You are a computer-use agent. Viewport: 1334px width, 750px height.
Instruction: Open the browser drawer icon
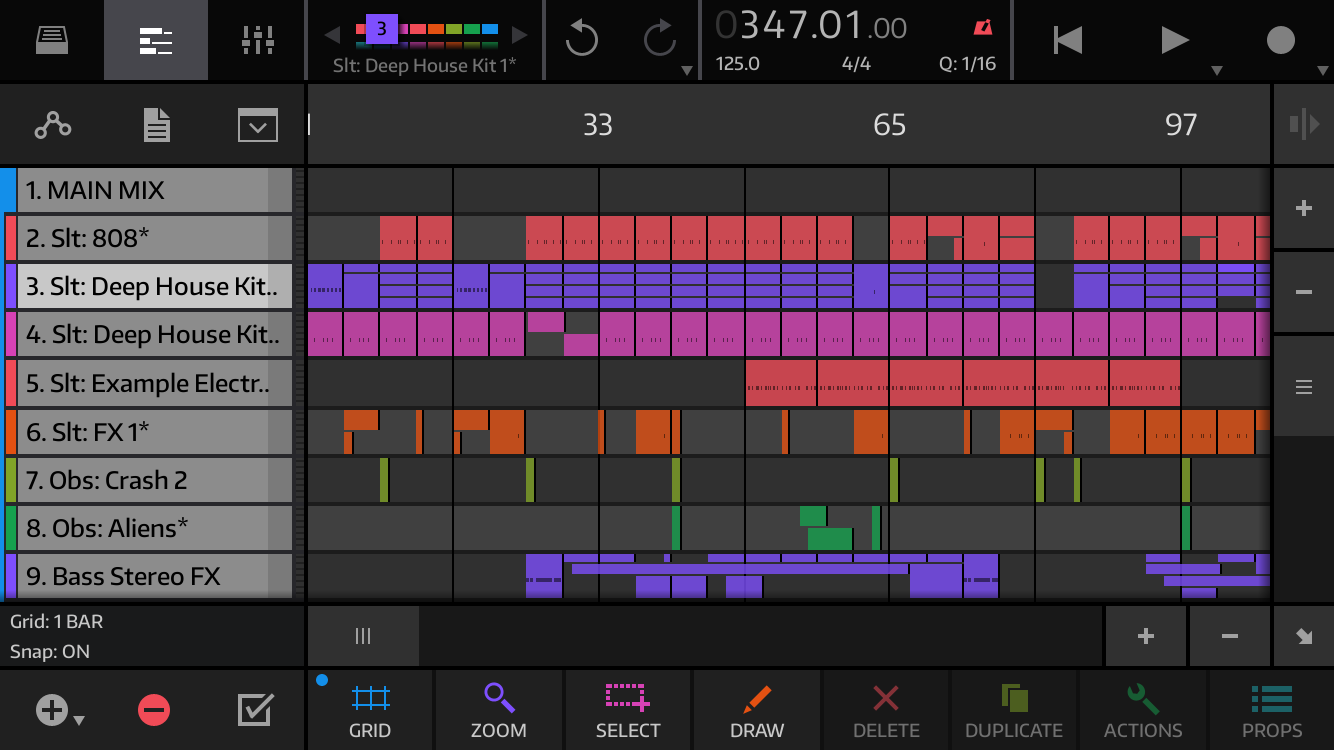pos(51,40)
